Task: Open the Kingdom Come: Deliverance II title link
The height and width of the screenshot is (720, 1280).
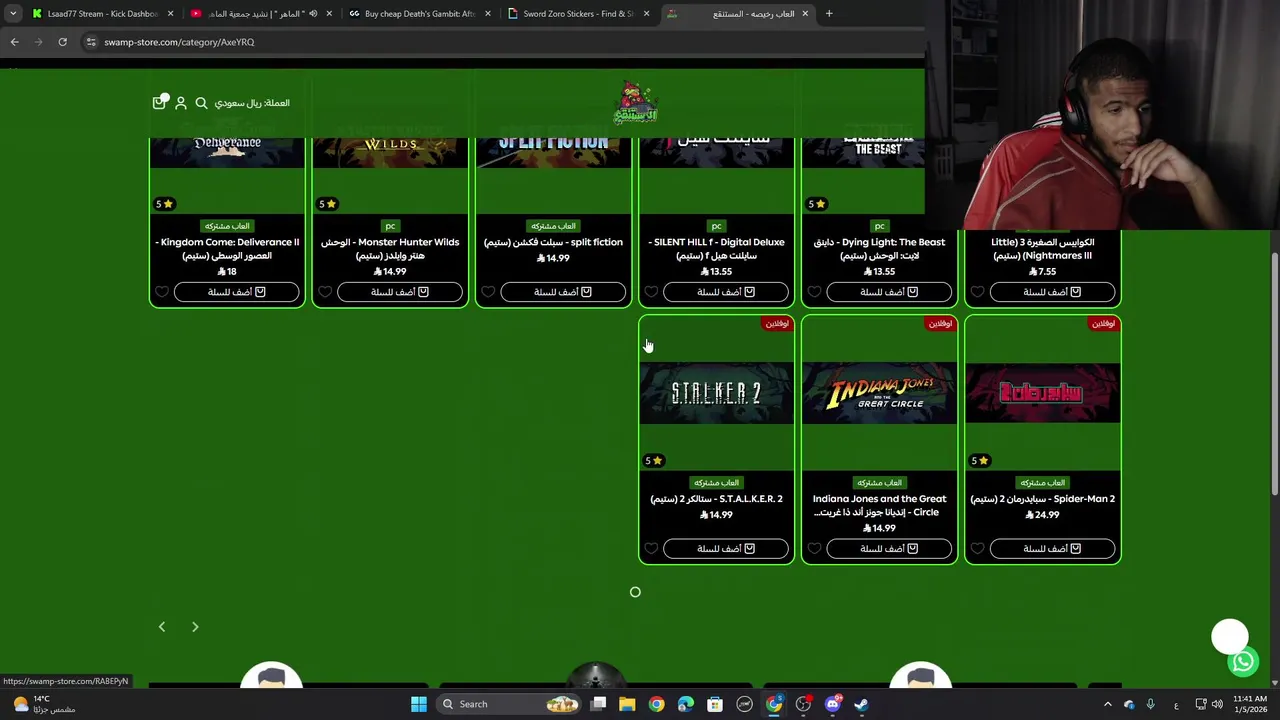Action: coord(227,249)
